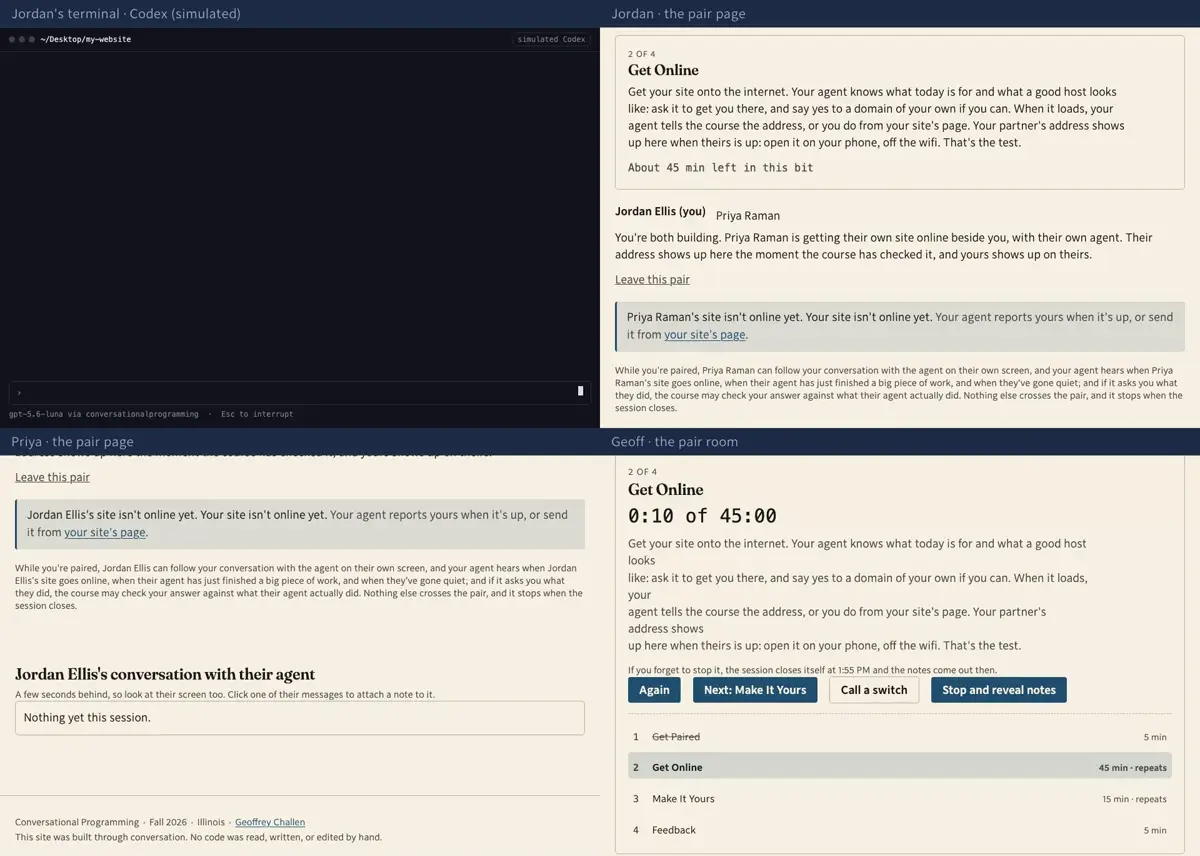Click the Nothing yet this session box
The height and width of the screenshot is (856, 1200).
pos(300,718)
